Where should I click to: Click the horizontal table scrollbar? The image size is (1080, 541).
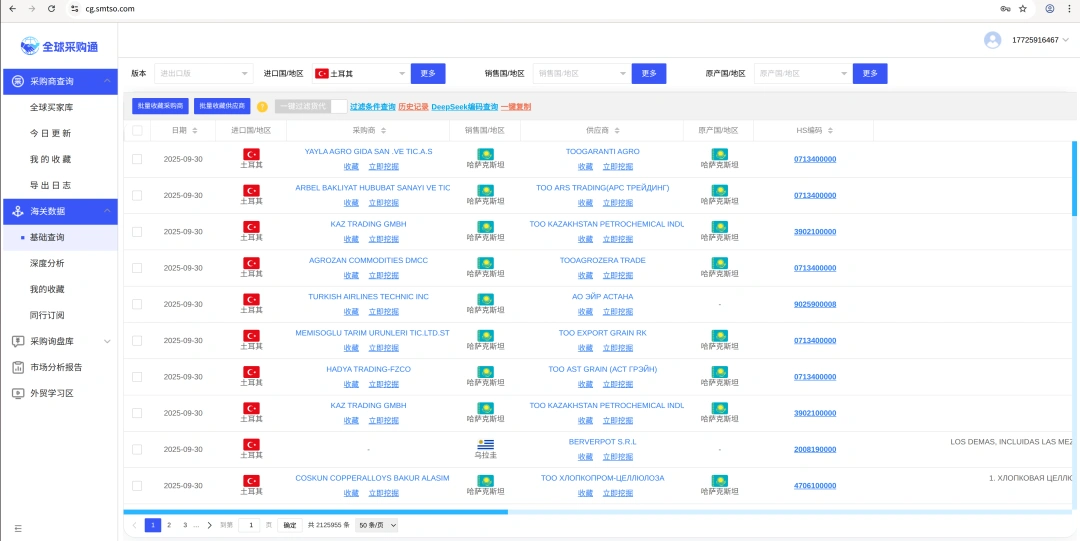pos(315,512)
